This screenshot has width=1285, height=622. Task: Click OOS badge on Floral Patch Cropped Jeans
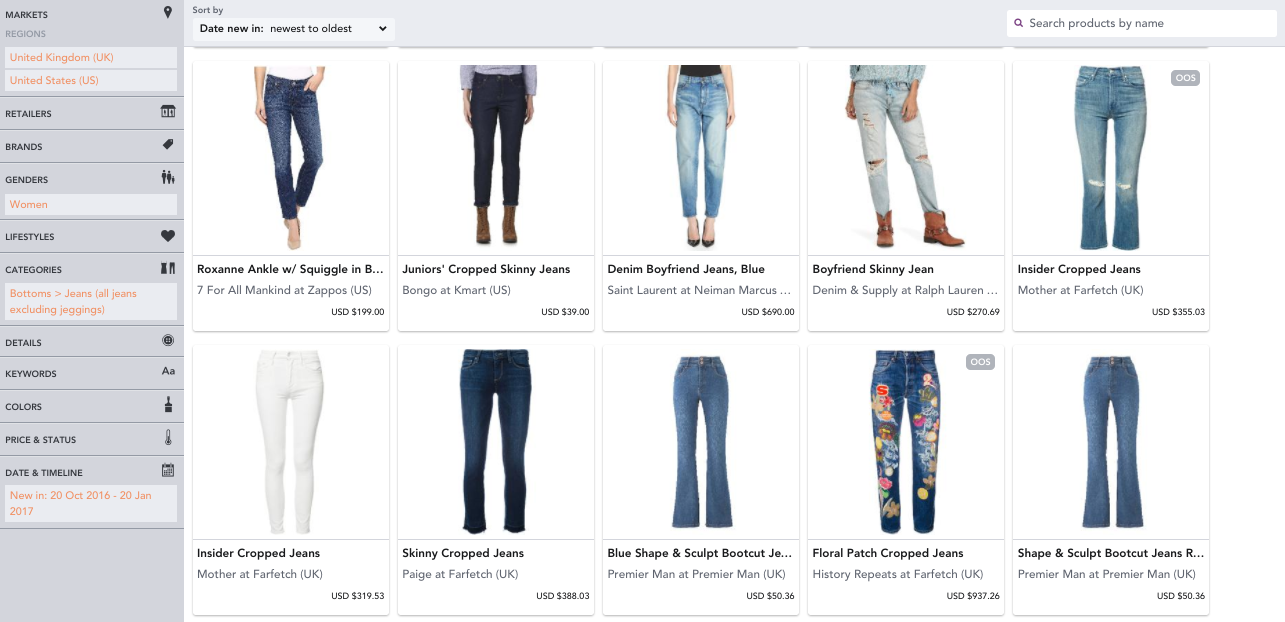pos(980,362)
